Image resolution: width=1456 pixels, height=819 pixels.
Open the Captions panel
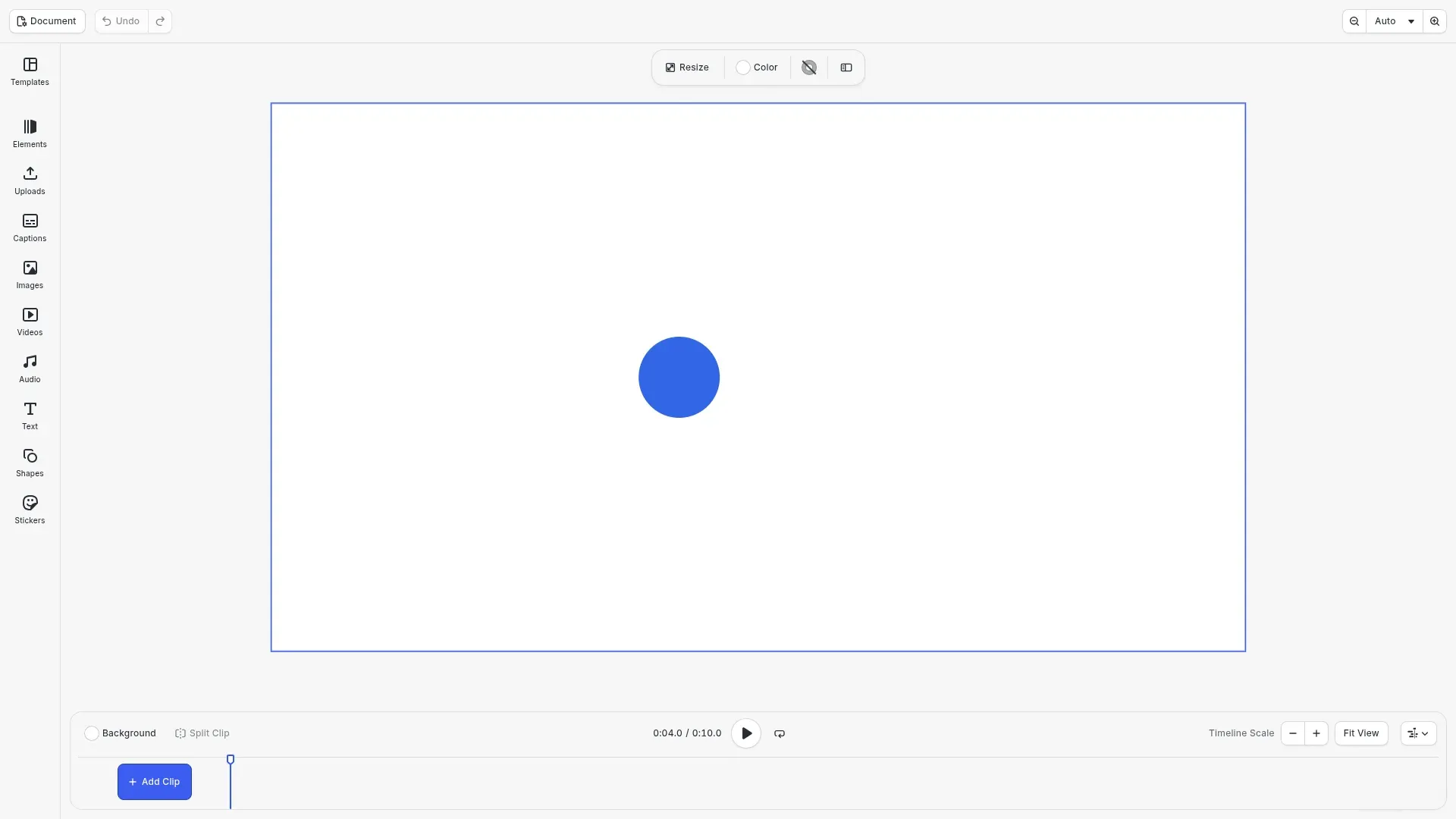30,228
